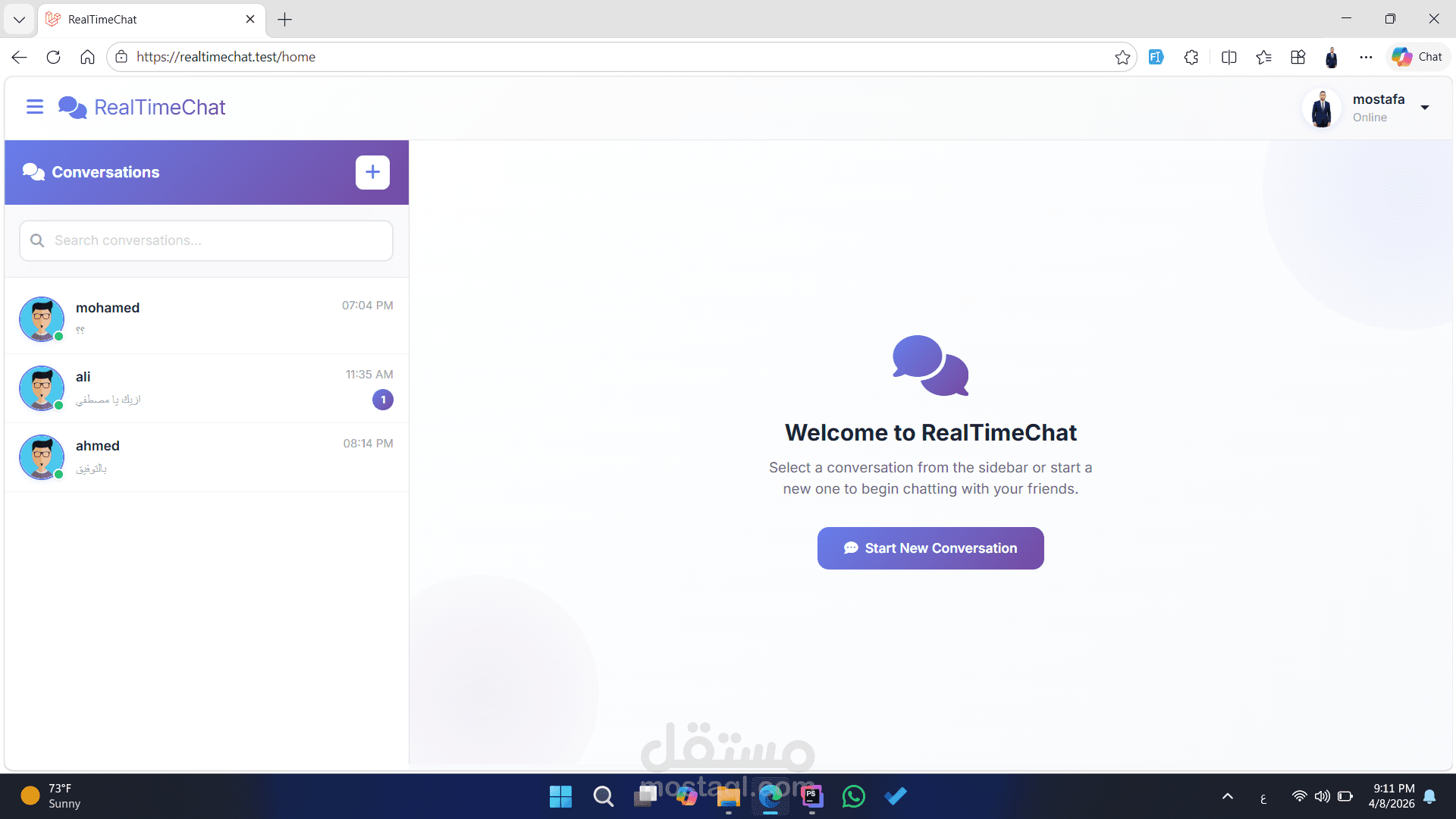
Task: Reload the page with the refresh icon
Action: click(x=53, y=57)
